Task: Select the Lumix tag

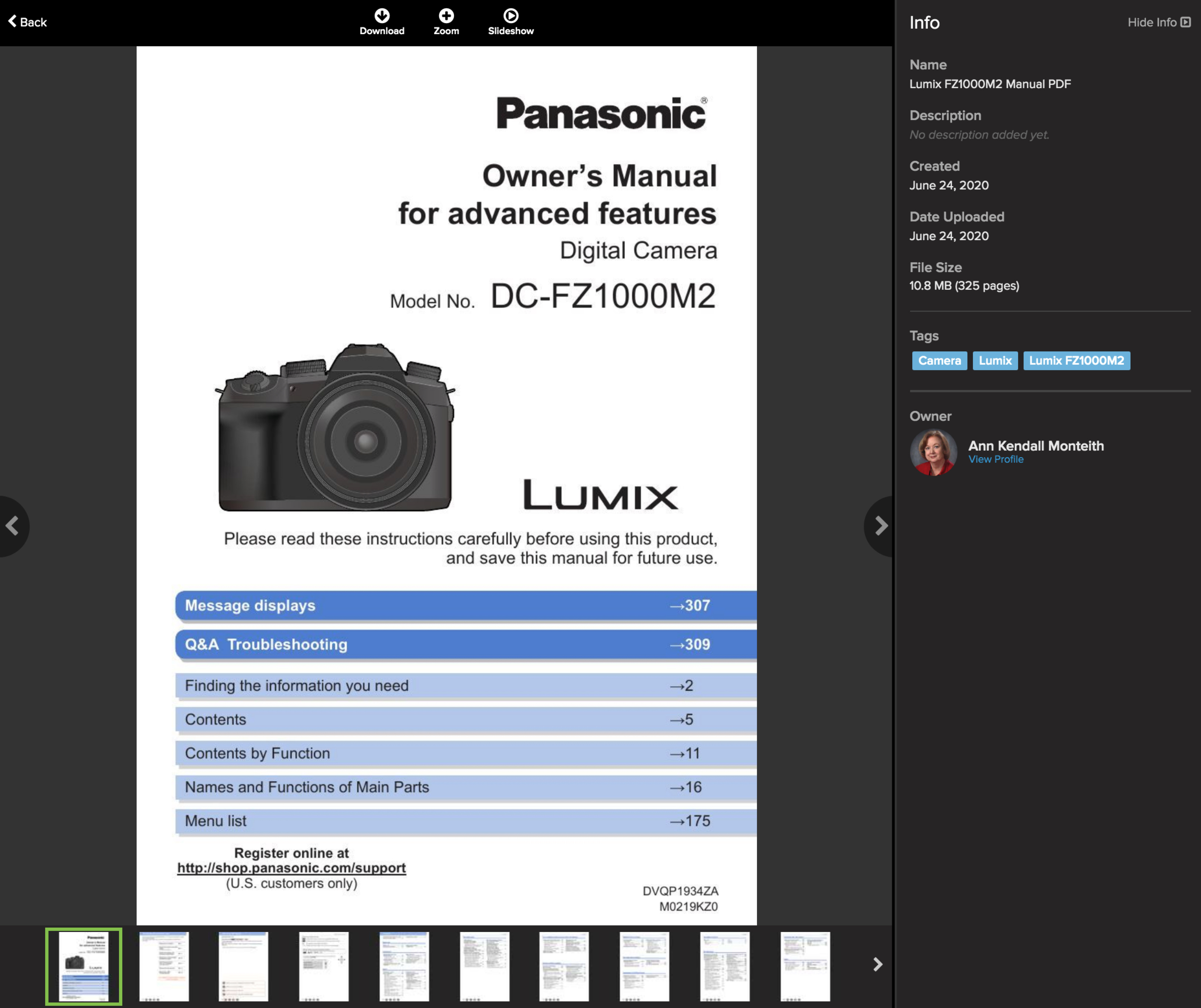Action: pyautogui.click(x=995, y=361)
